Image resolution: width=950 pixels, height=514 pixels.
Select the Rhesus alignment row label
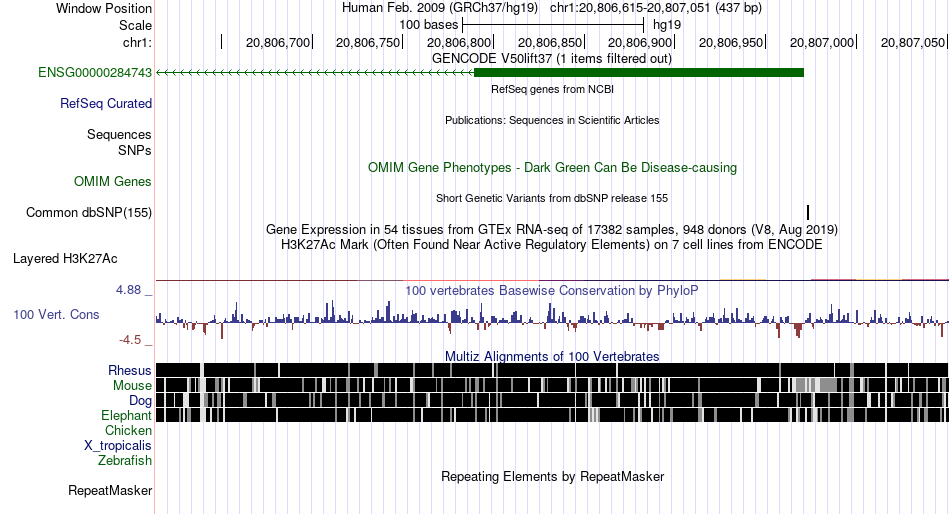tap(130, 370)
